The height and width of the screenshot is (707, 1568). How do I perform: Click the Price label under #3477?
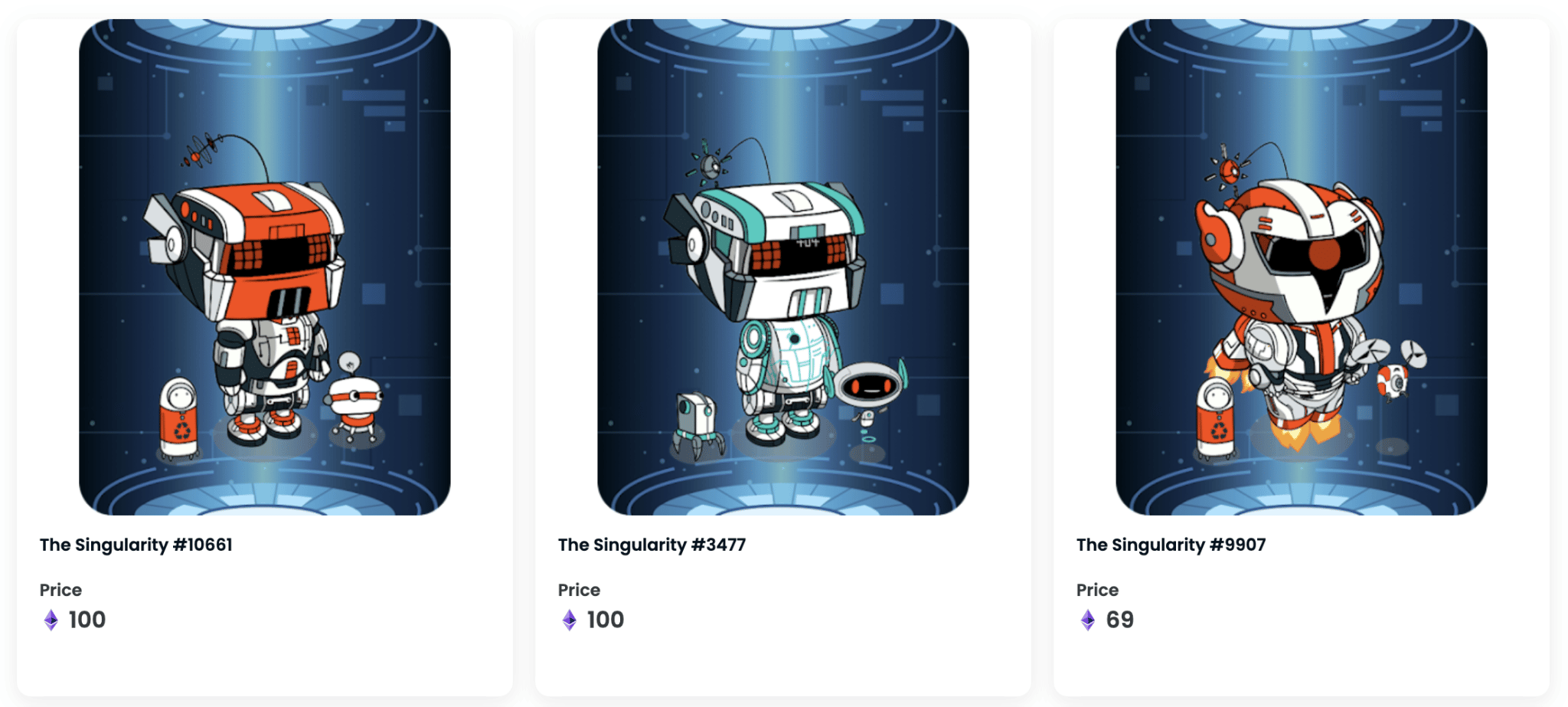click(579, 590)
